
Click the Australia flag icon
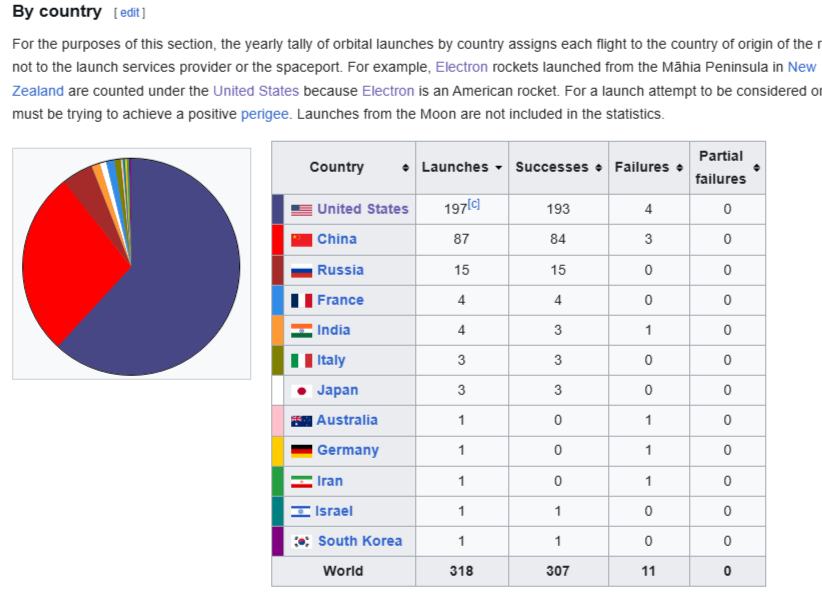click(x=301, y=421)
